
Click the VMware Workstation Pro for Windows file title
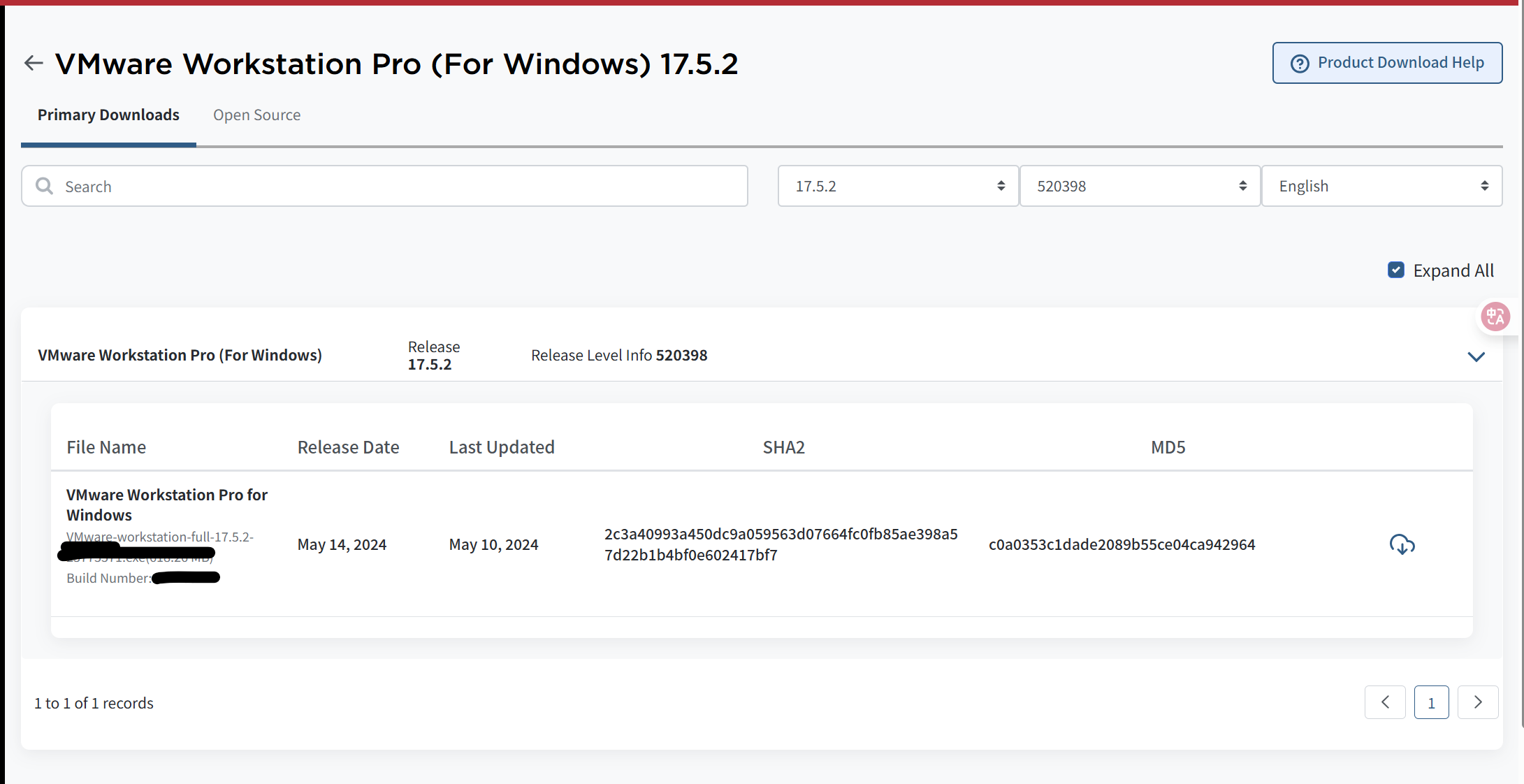click(167, 504)
